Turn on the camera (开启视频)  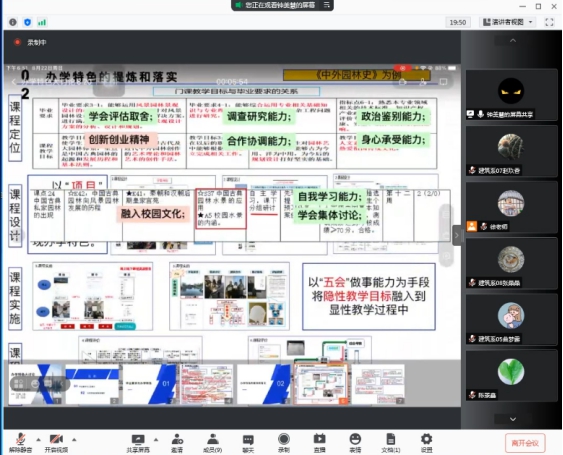click(56, 442)
